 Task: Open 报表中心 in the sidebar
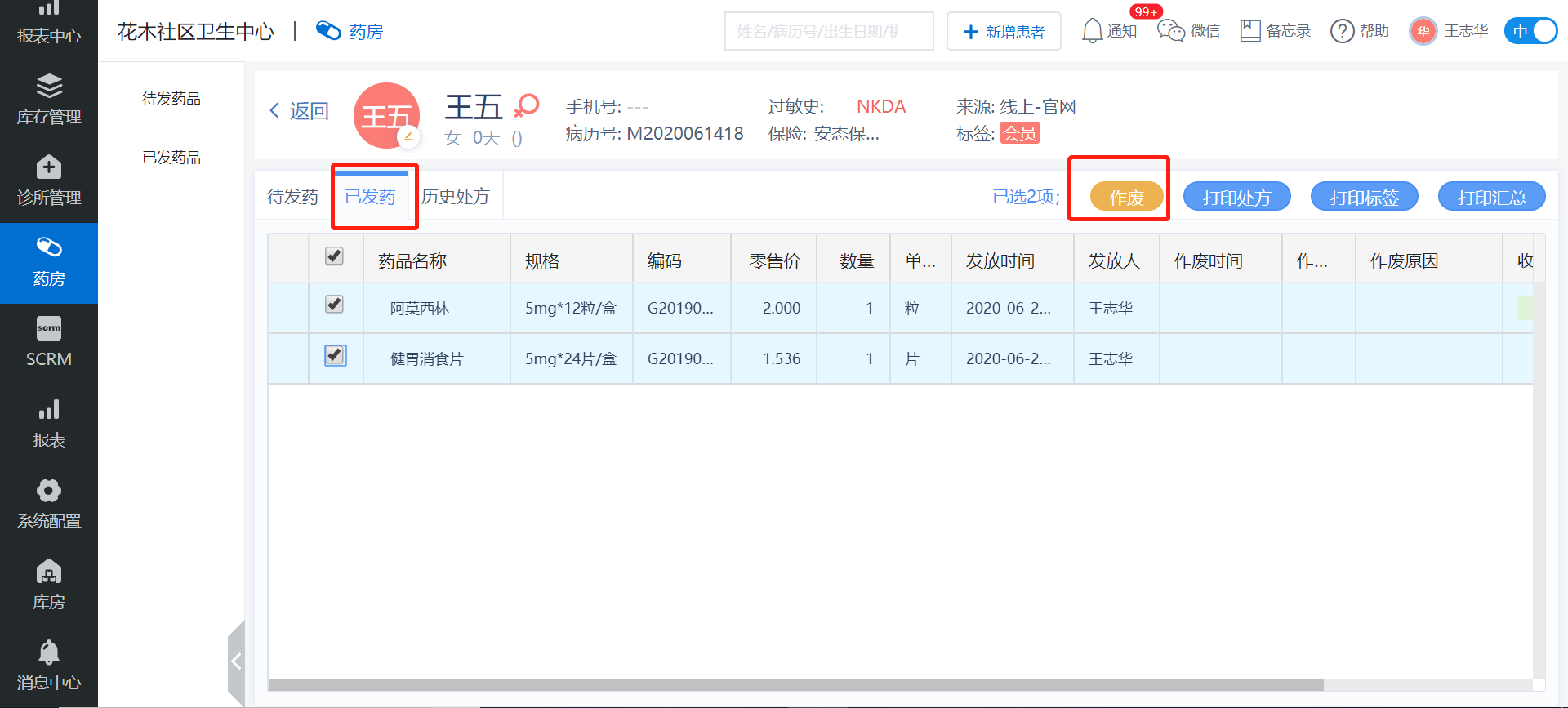(x=49, y=24)
